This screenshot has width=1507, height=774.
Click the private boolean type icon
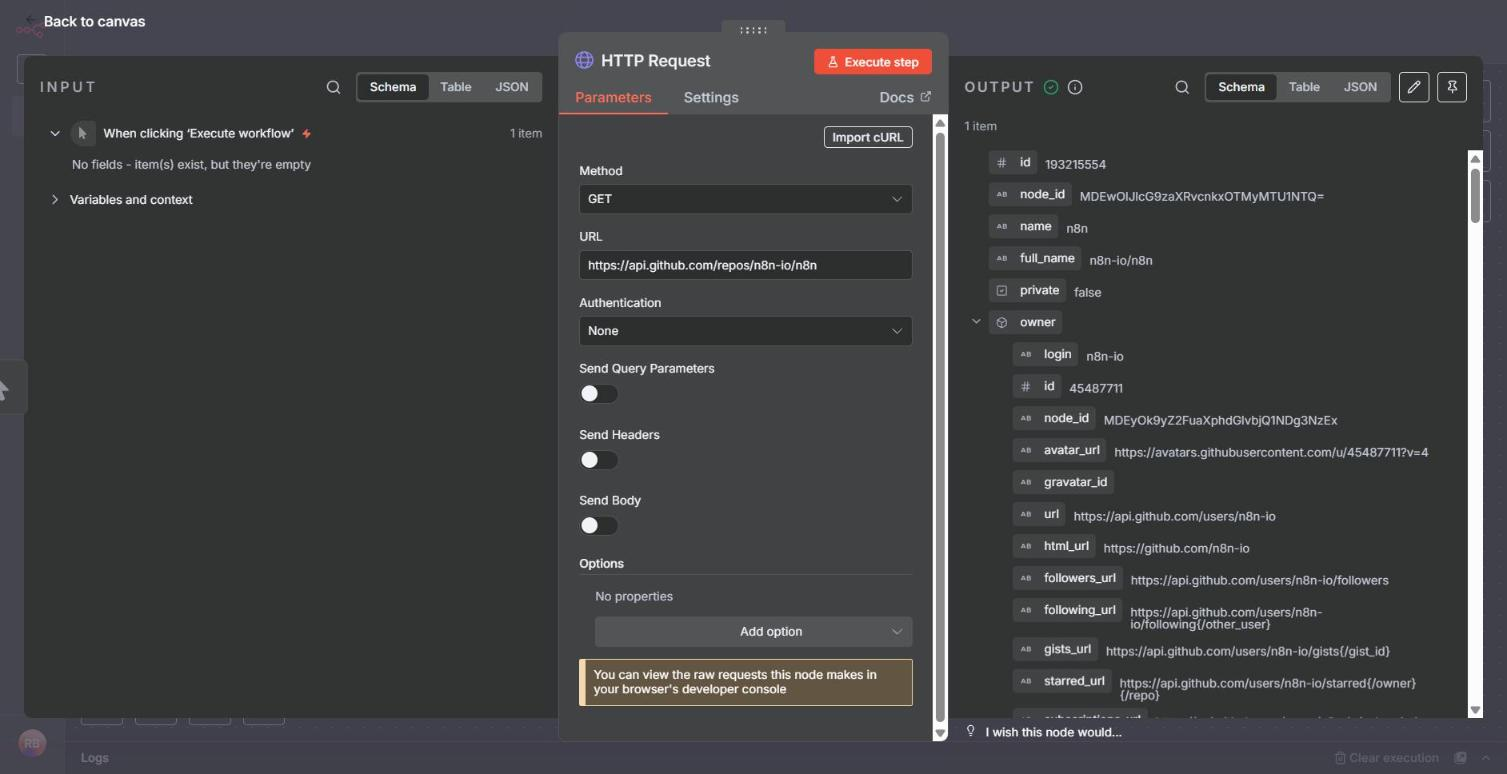pos(1002,290)
